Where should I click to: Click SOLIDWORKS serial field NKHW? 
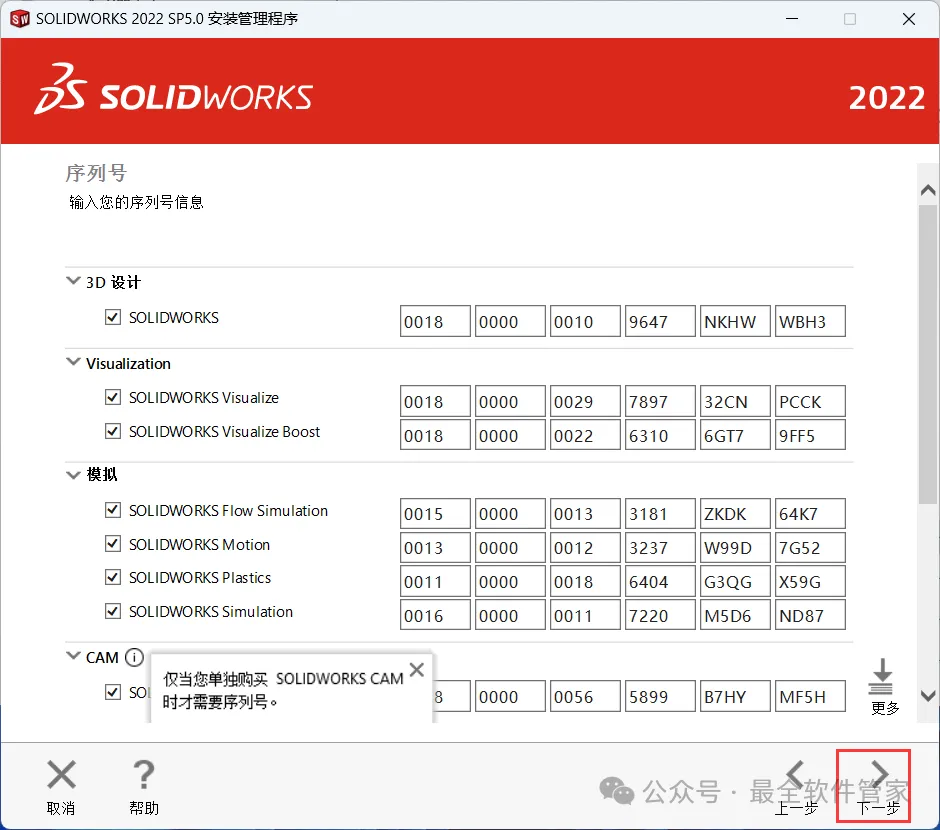[735, 321]
